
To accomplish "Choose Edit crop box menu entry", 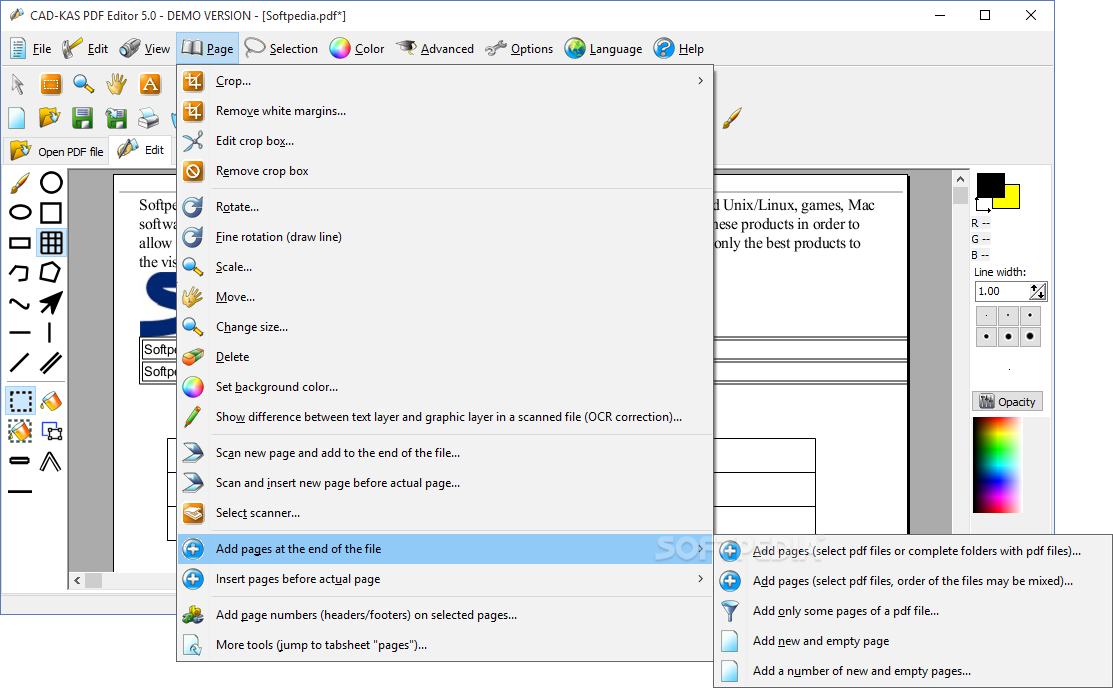I will [x=446, y=141].
